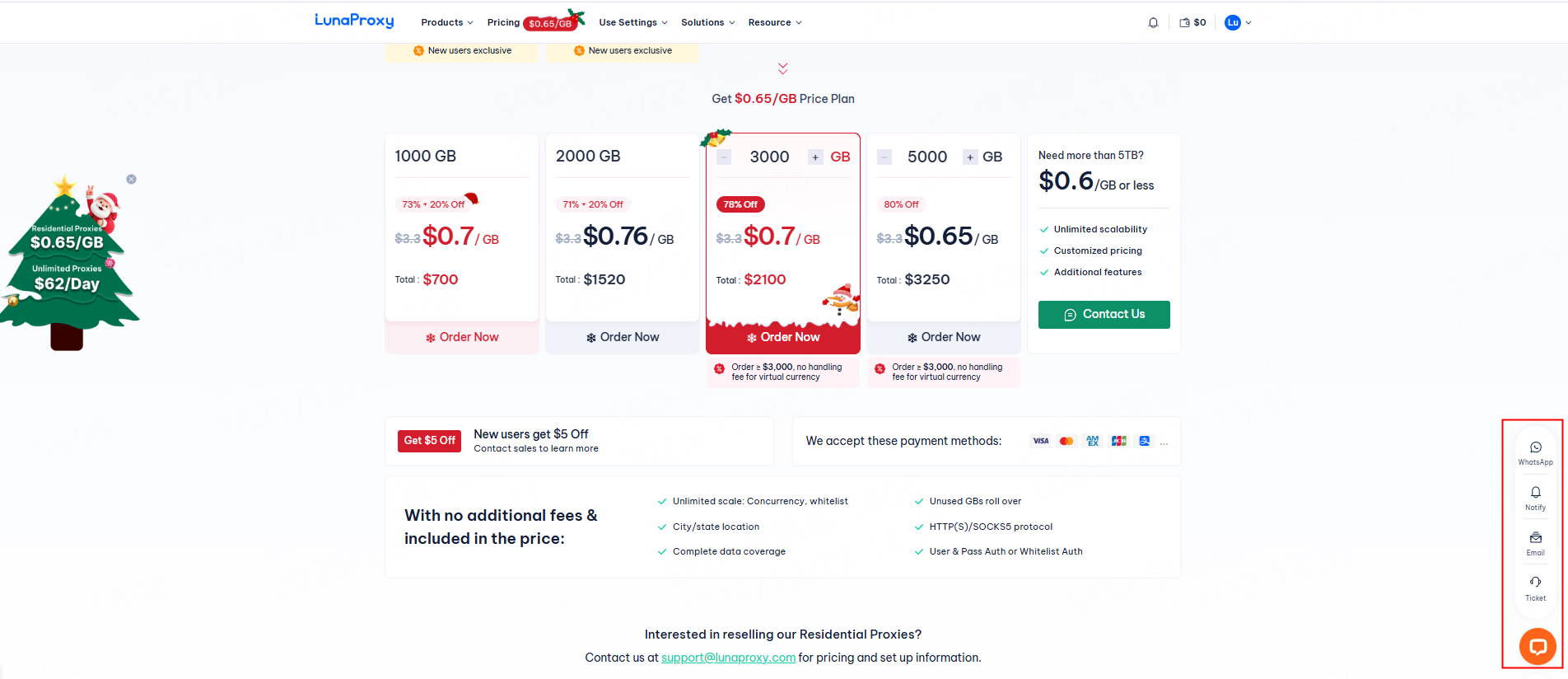Expand the Products dropdown menu
This screenshot has height=679, width=1568.
click(446, 23)
